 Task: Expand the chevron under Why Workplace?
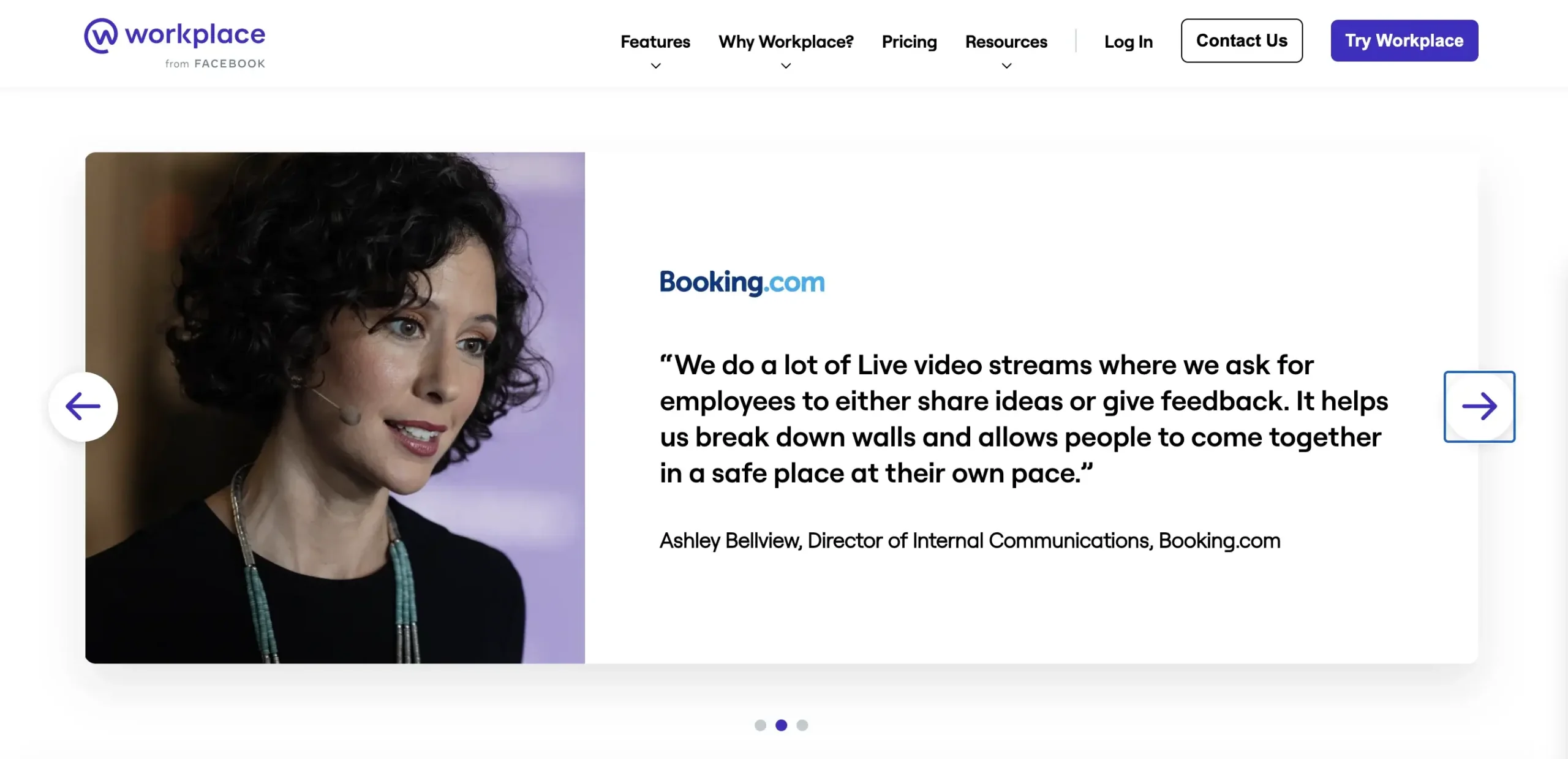click(786, 66)
